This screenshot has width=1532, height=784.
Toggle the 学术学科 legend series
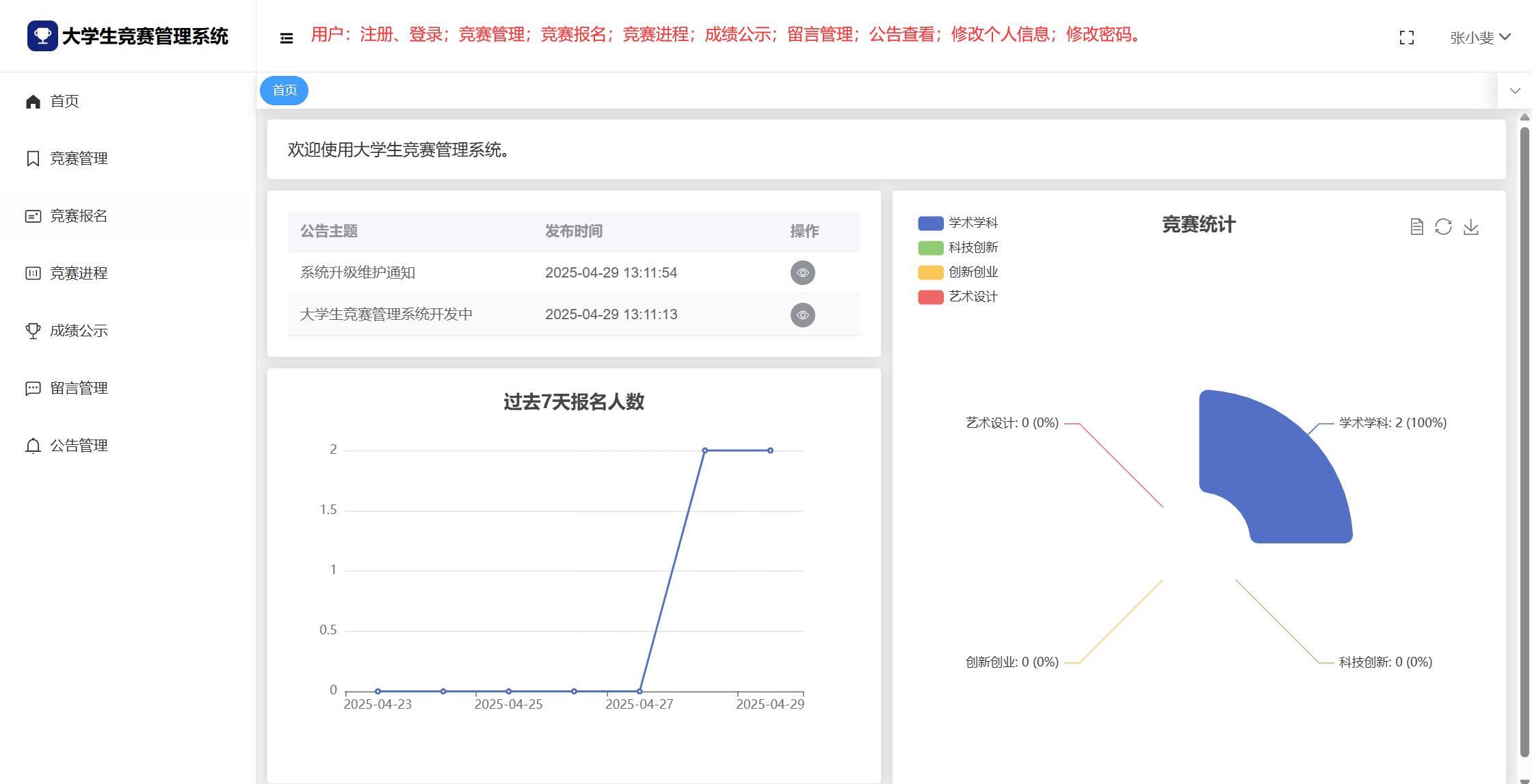[957, 223]
